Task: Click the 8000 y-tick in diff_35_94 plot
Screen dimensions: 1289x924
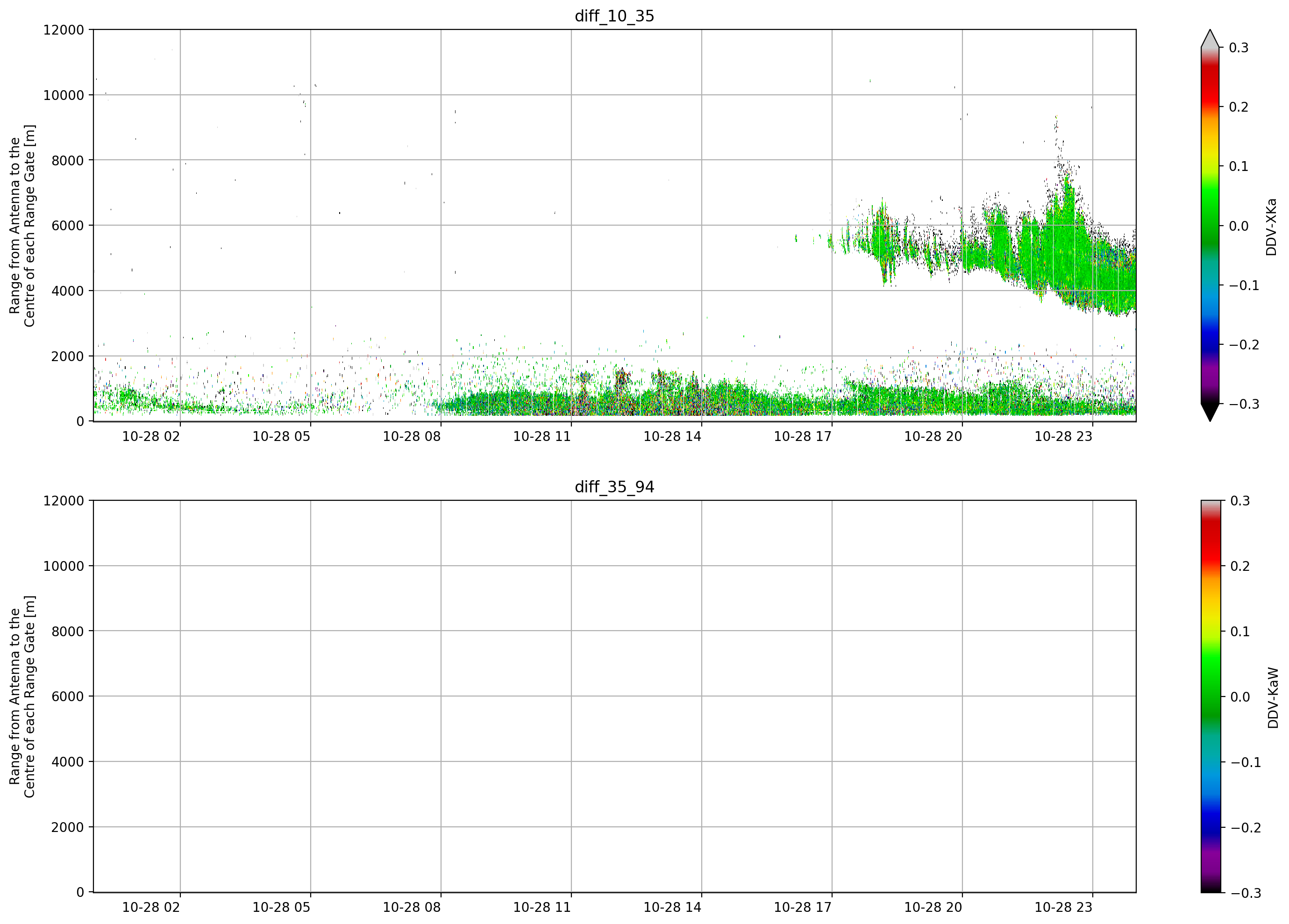Action: (68, 632)
